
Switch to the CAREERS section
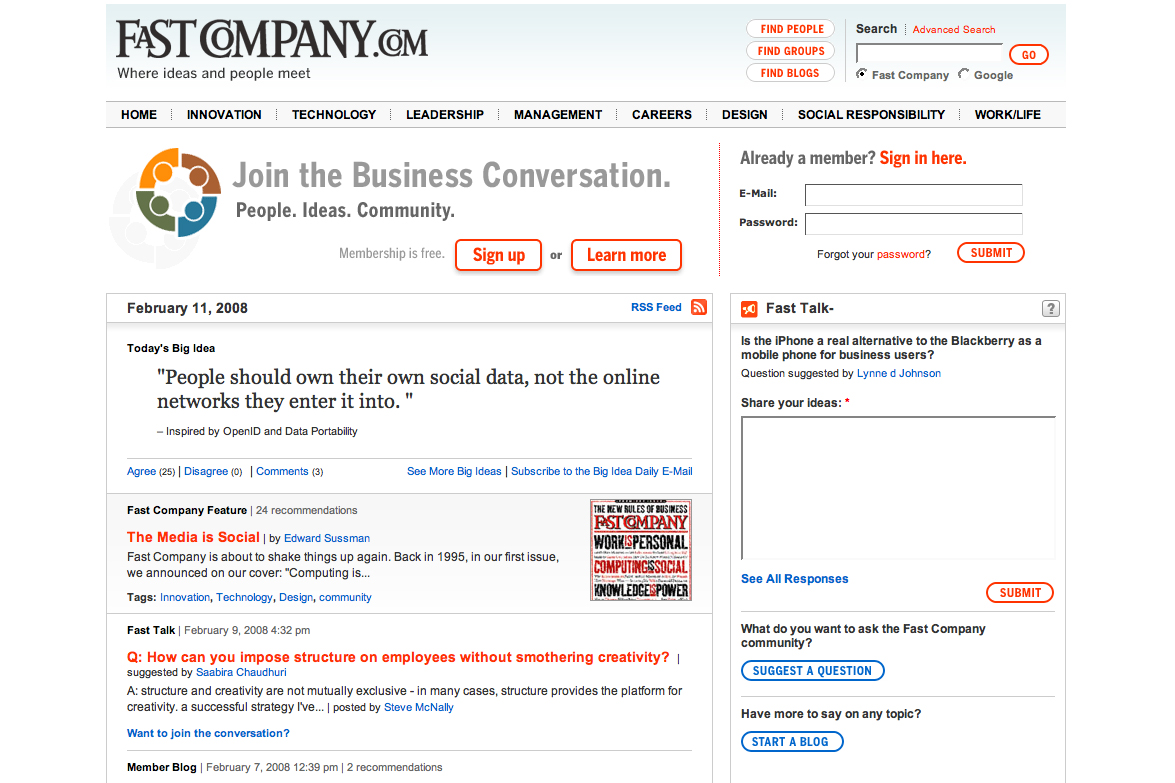(x=661, y=114)
